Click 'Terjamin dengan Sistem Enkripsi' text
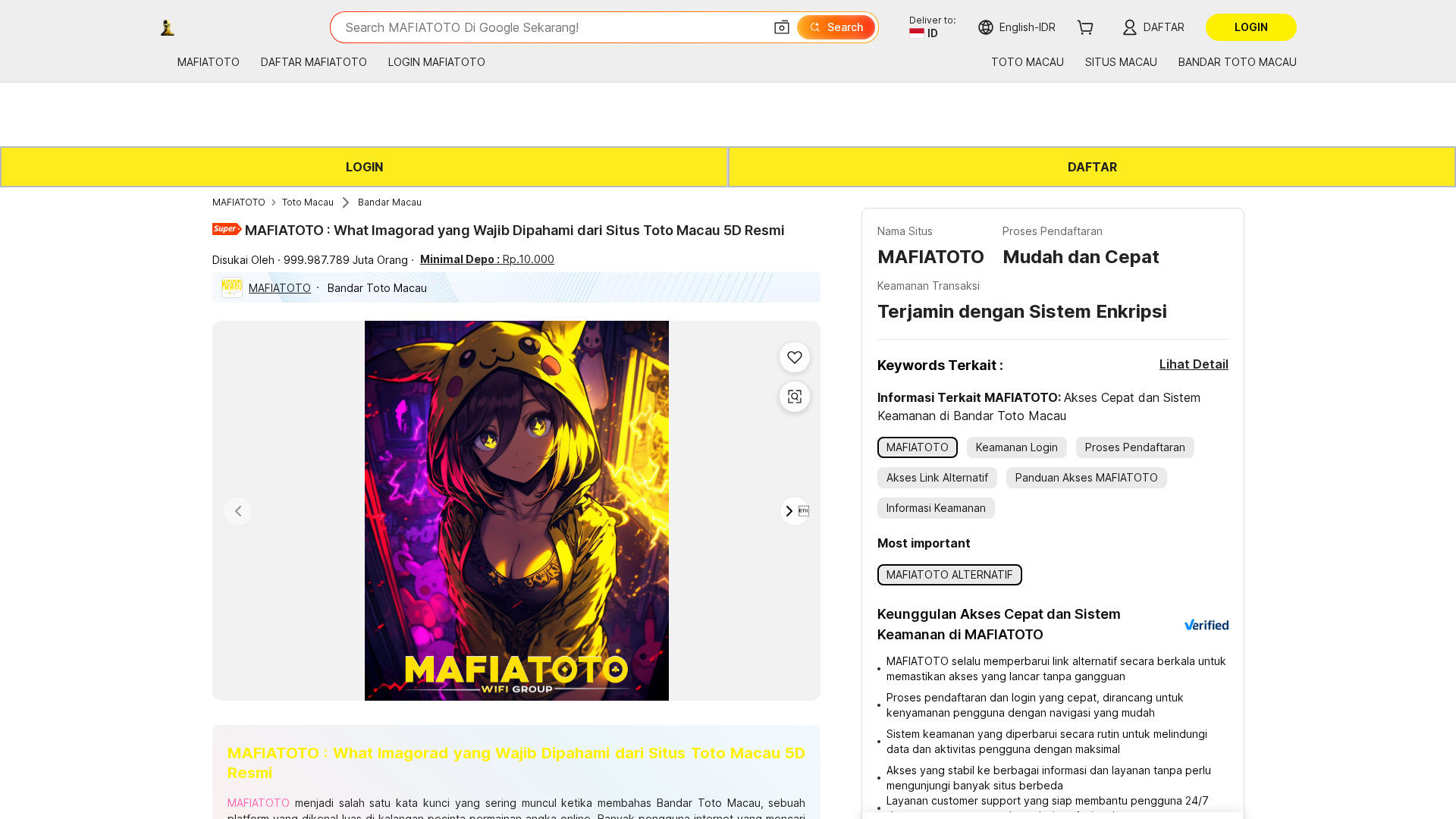 coord(1022,312)
